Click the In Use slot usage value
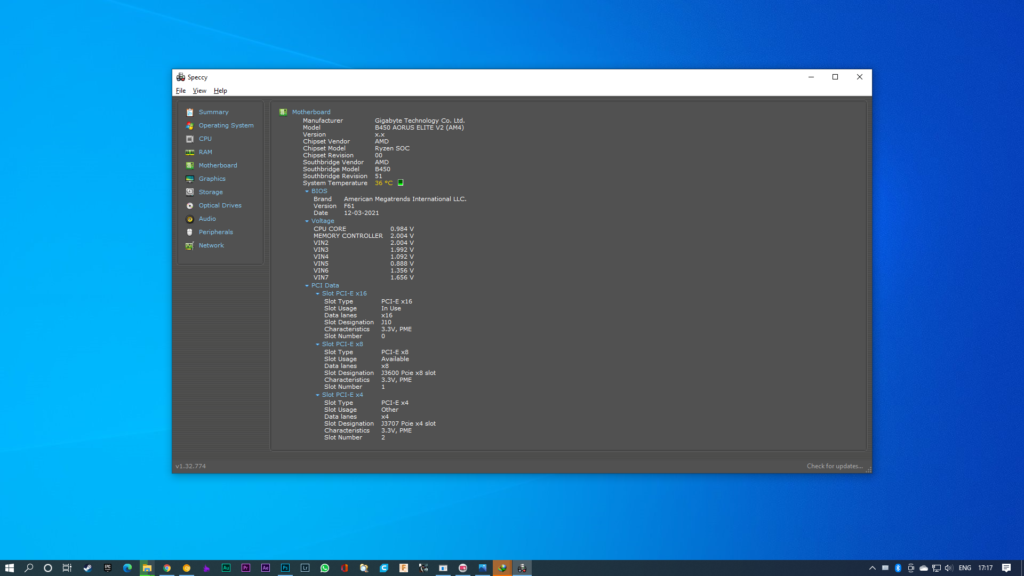 391,308
